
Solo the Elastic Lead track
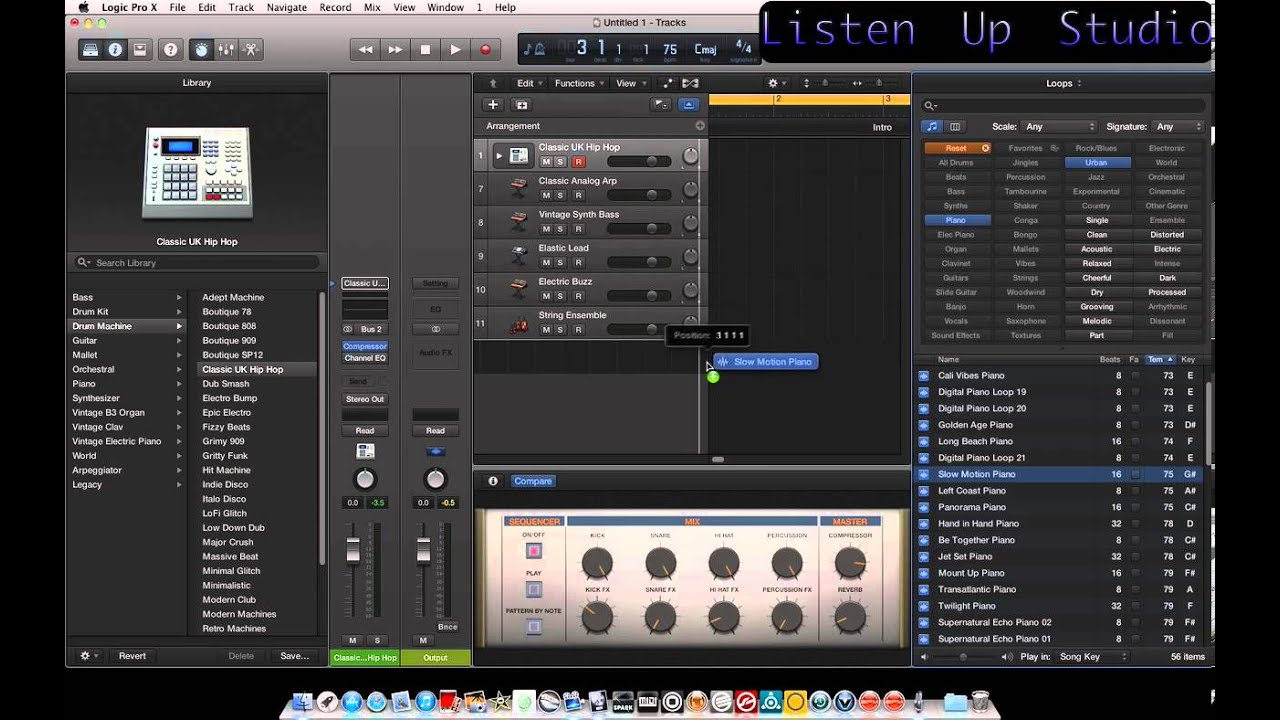561,262
